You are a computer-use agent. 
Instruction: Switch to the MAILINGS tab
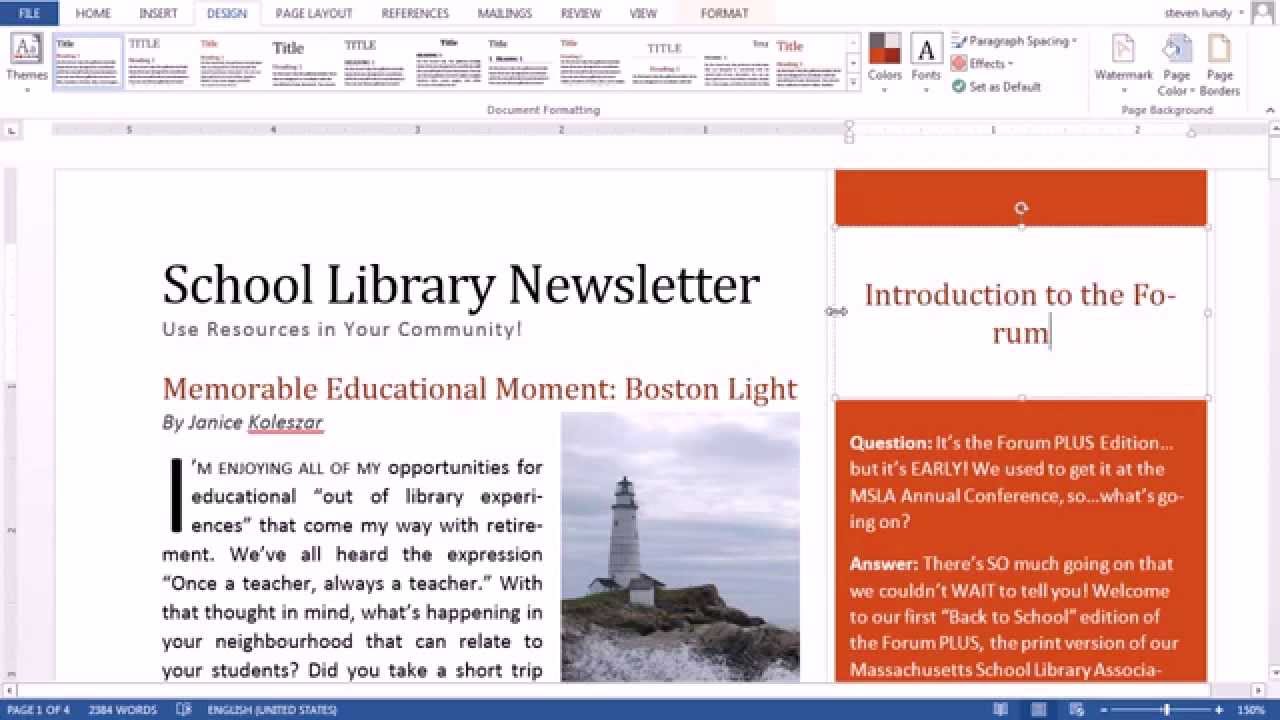504,13
